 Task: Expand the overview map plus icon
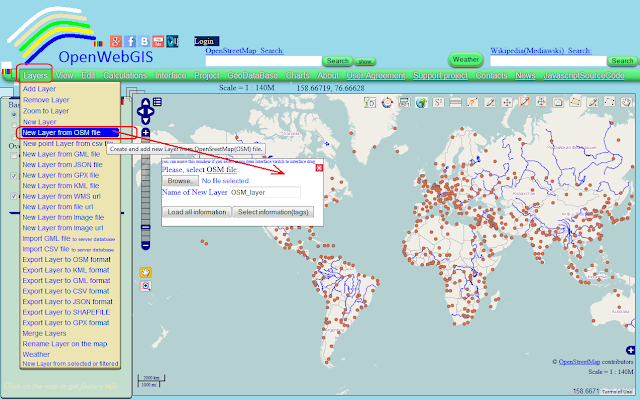pos(630,350)
